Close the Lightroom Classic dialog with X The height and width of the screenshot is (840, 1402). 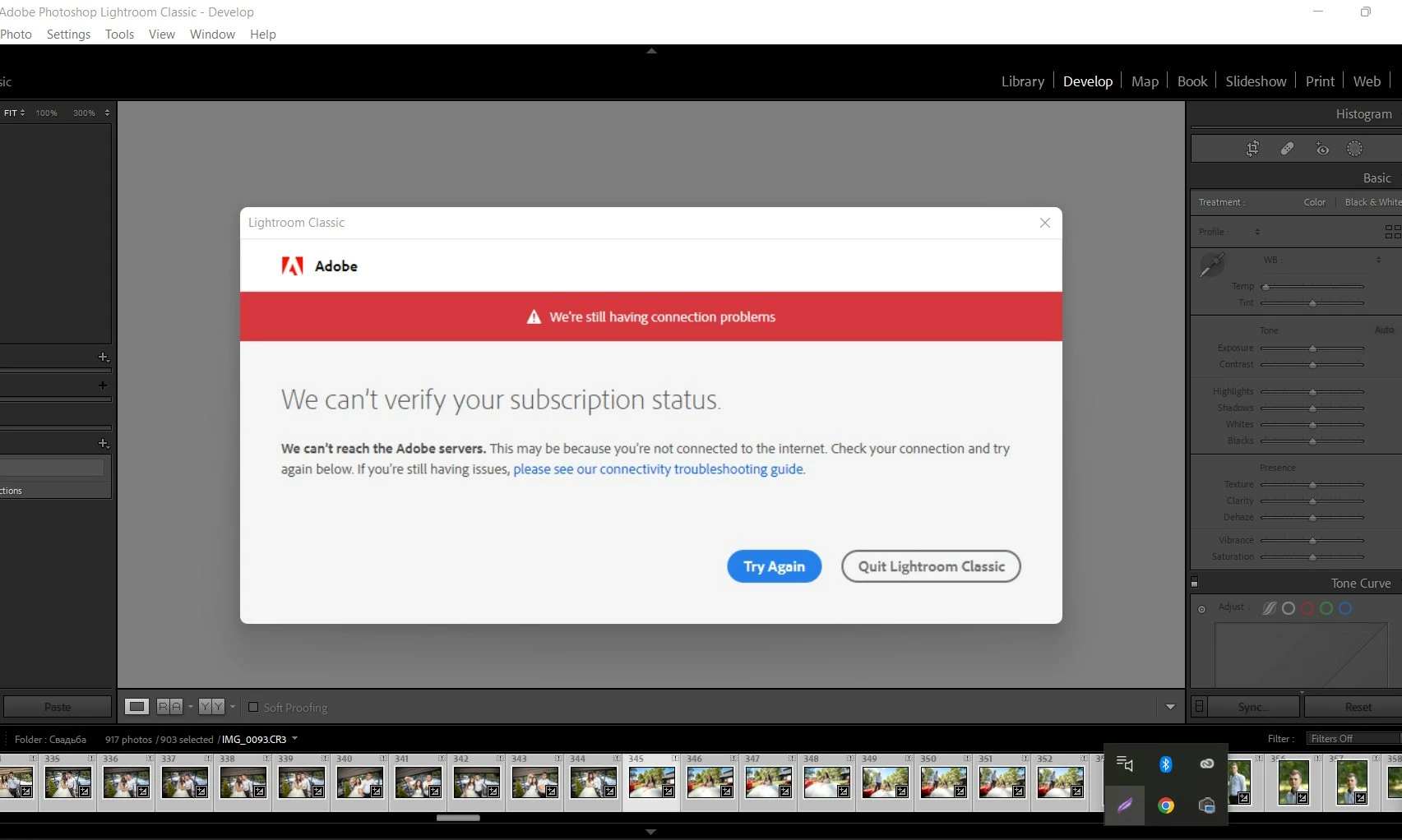coord(1044,223)
